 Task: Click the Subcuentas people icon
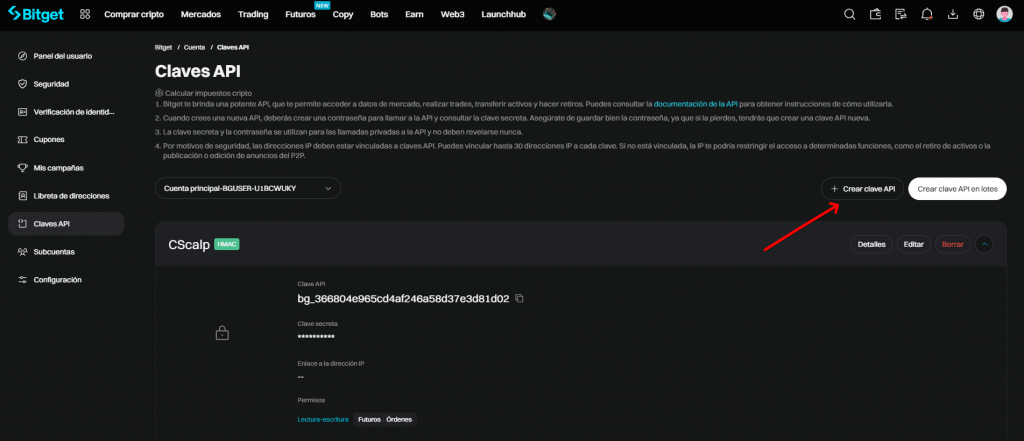pos(22,252)
